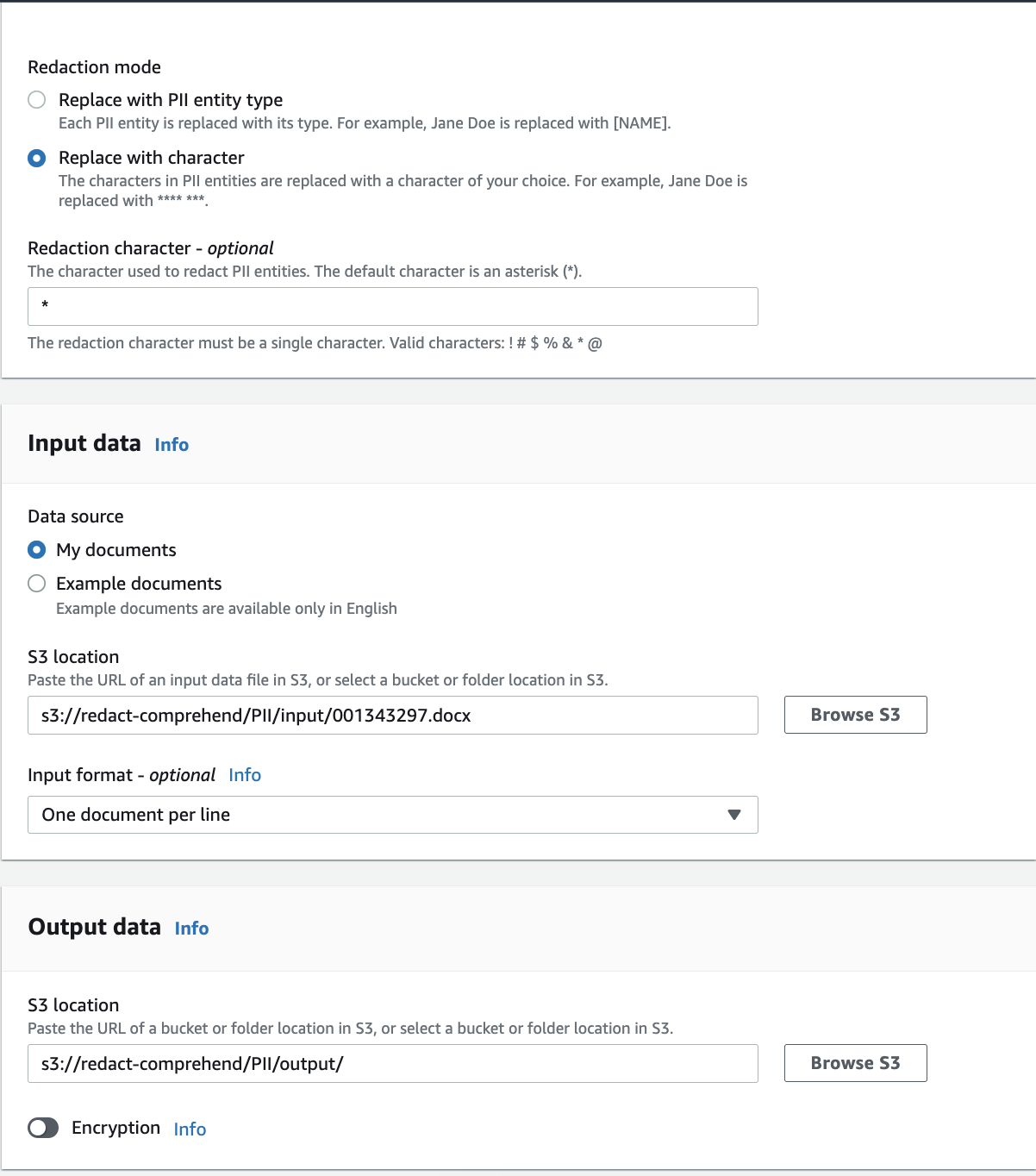The image size is (1036, 1176).
Task: Click the Input data section heading
Action: click(x=84, y=443)
